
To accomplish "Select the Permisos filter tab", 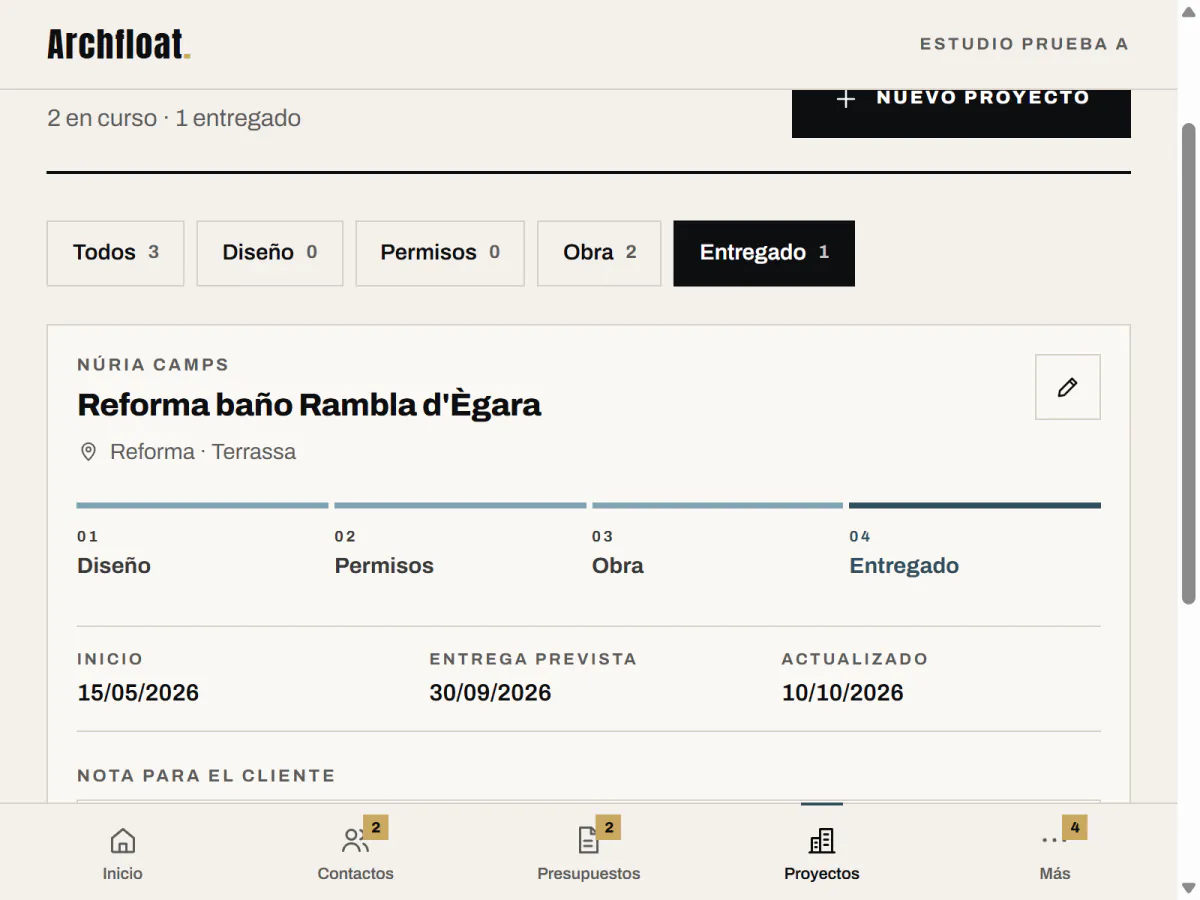I will pyautogui.click(x=440, y=253).
